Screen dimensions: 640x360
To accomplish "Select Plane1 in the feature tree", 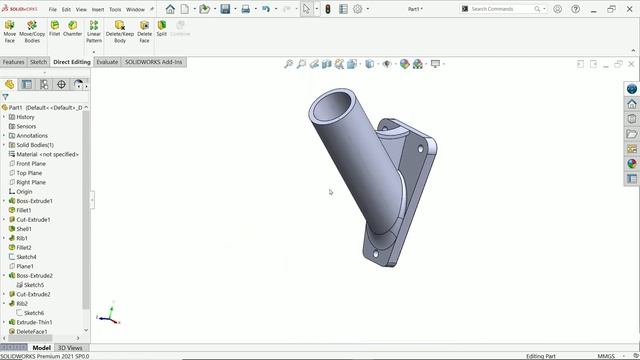I will 25,266.
